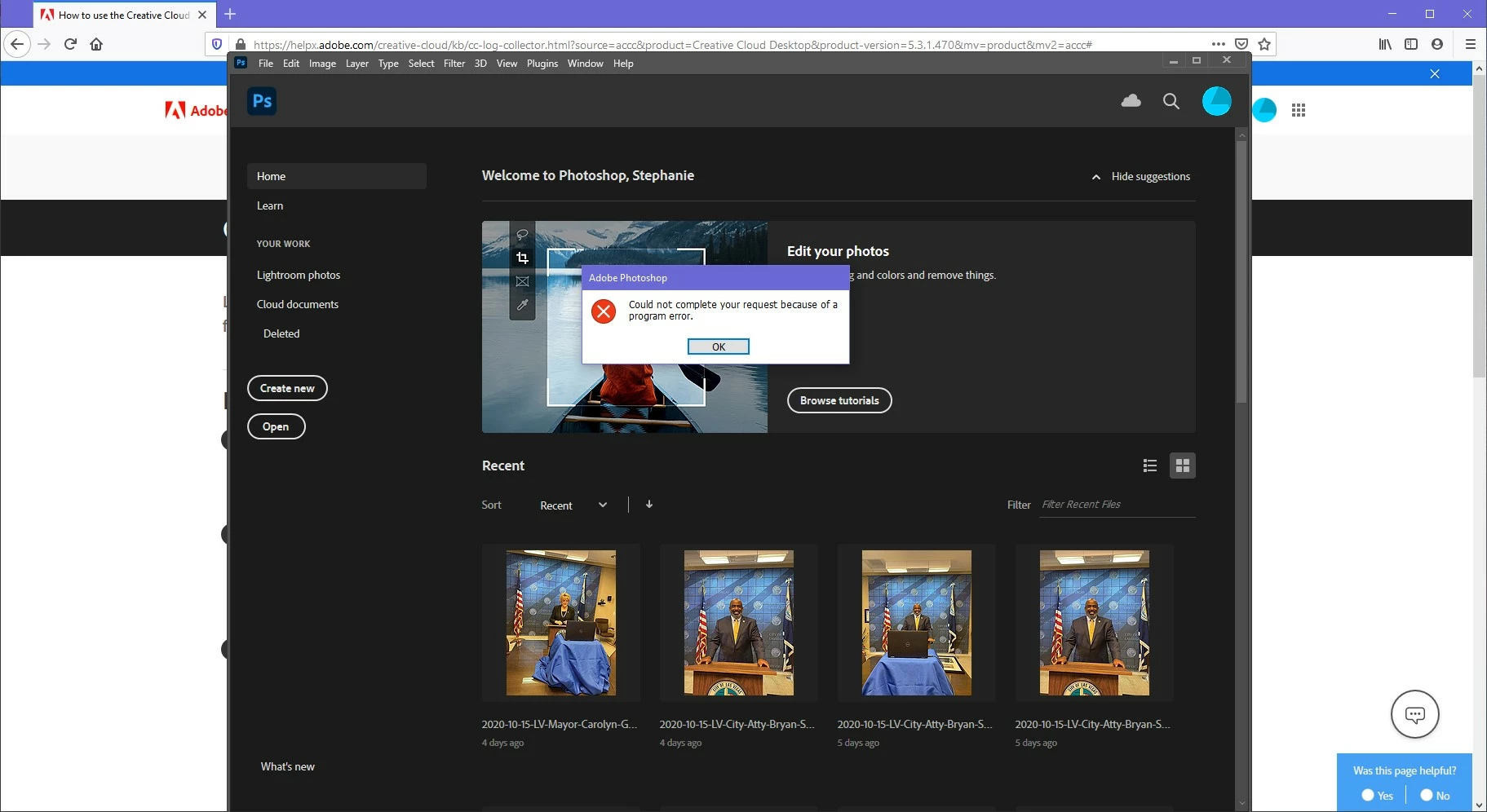The height and width of the screenshot is (812, 1487).
Task: Click Photoshop vertical scrollbar thumb
Action: pos(1241,272)
